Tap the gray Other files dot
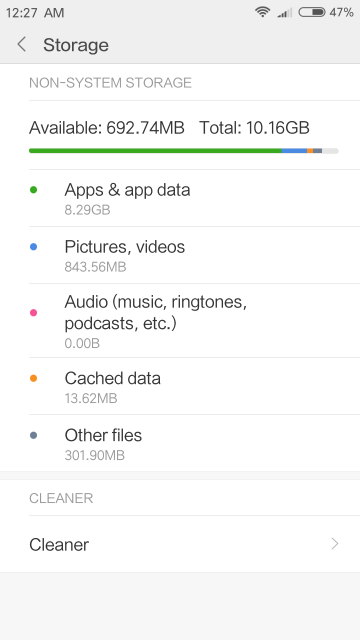This screenshot has height=640, width=360. point(33,436)
